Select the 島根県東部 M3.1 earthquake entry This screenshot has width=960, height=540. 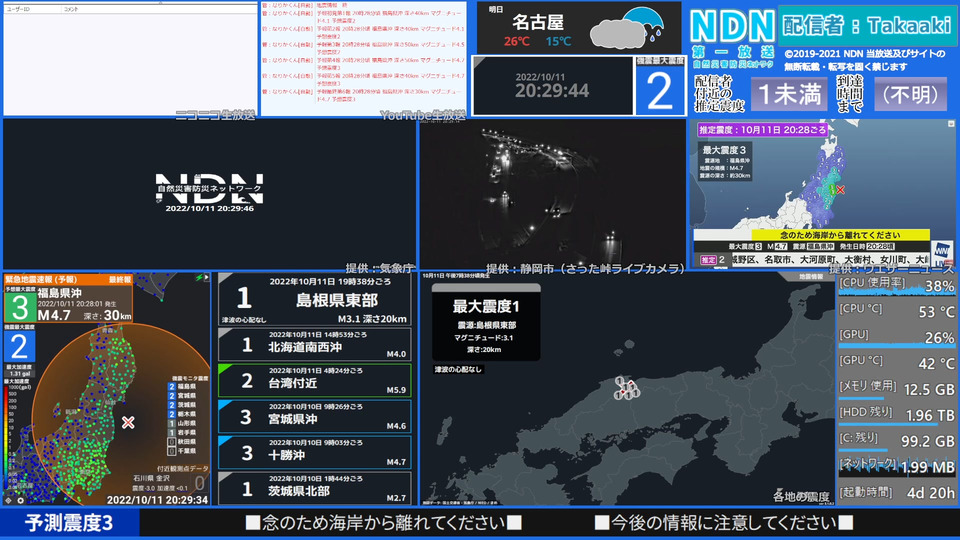315,299
